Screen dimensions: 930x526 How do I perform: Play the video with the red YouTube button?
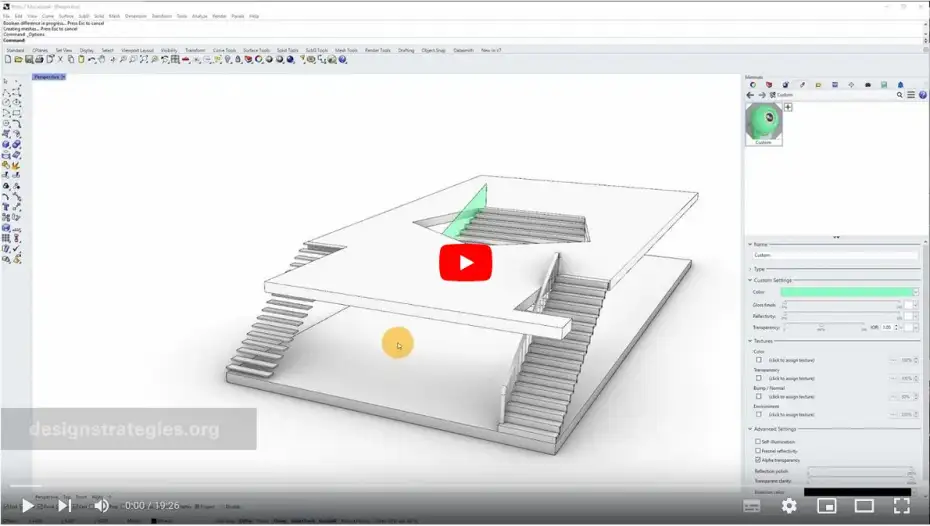click(x=466, y=262)
